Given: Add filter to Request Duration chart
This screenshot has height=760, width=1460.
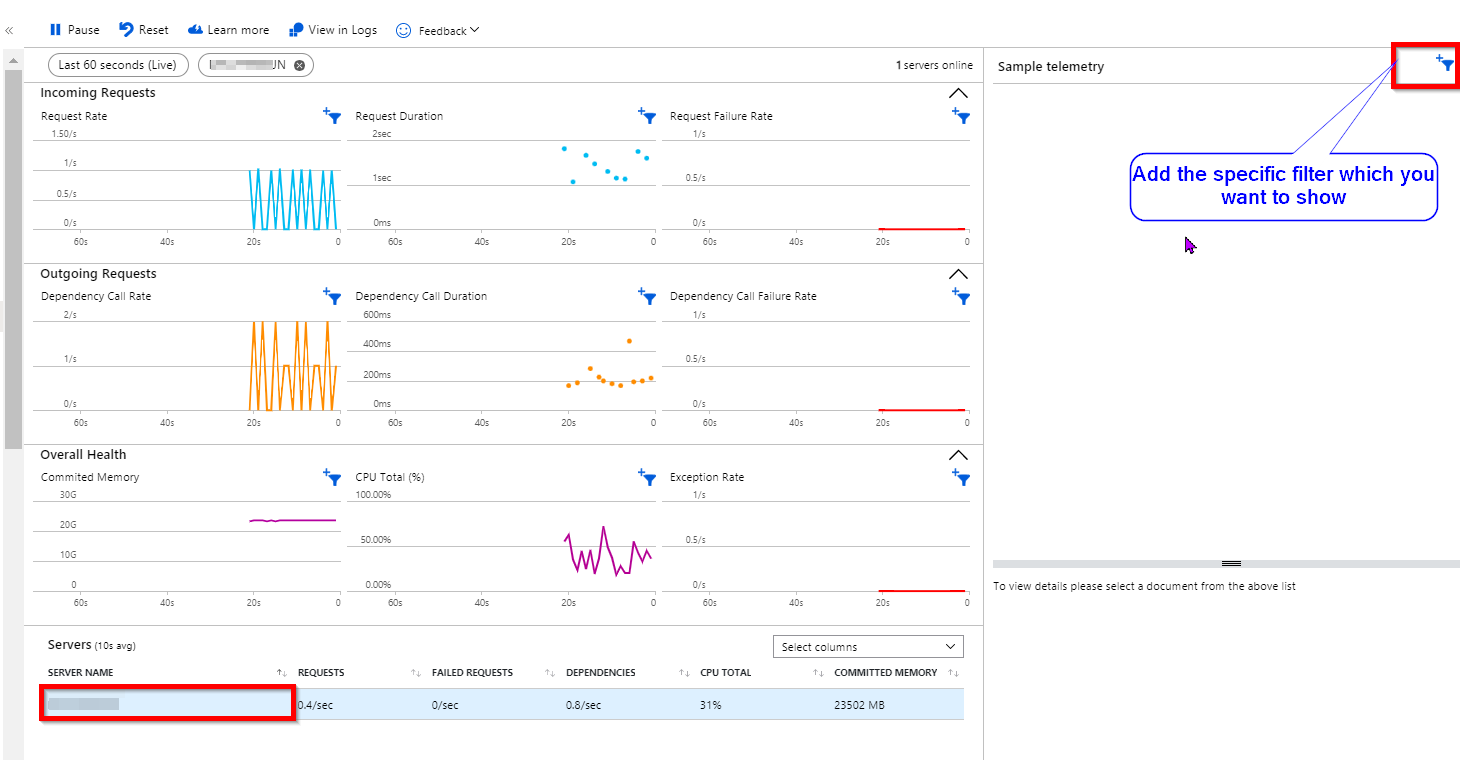Looking at the screenshot, I should tap(648, 116).
